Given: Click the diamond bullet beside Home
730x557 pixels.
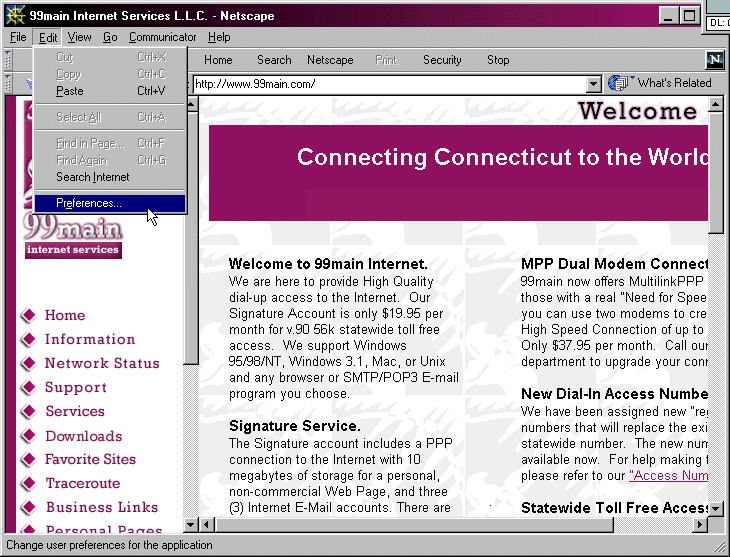Looking at the screenshot, I should [28, 315].
